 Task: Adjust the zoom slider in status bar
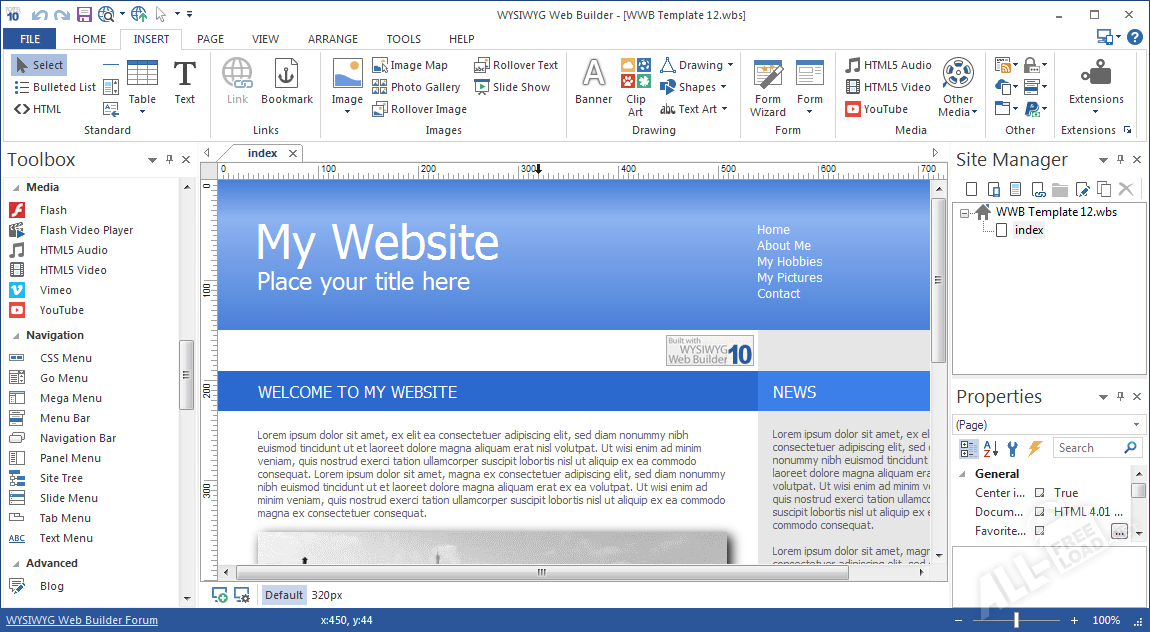click(x=1016, y=620)
